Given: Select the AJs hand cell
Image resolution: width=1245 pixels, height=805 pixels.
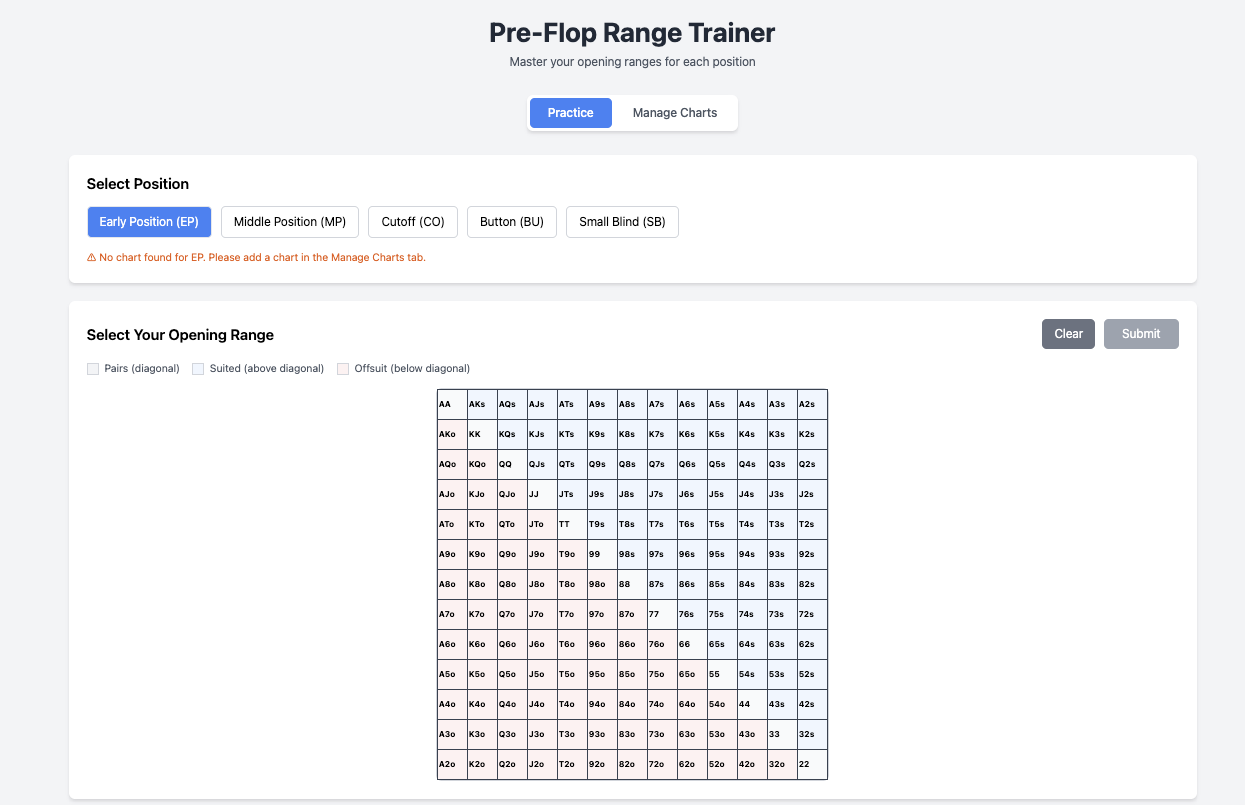Looking at the screenshot, I should [543, 405].
